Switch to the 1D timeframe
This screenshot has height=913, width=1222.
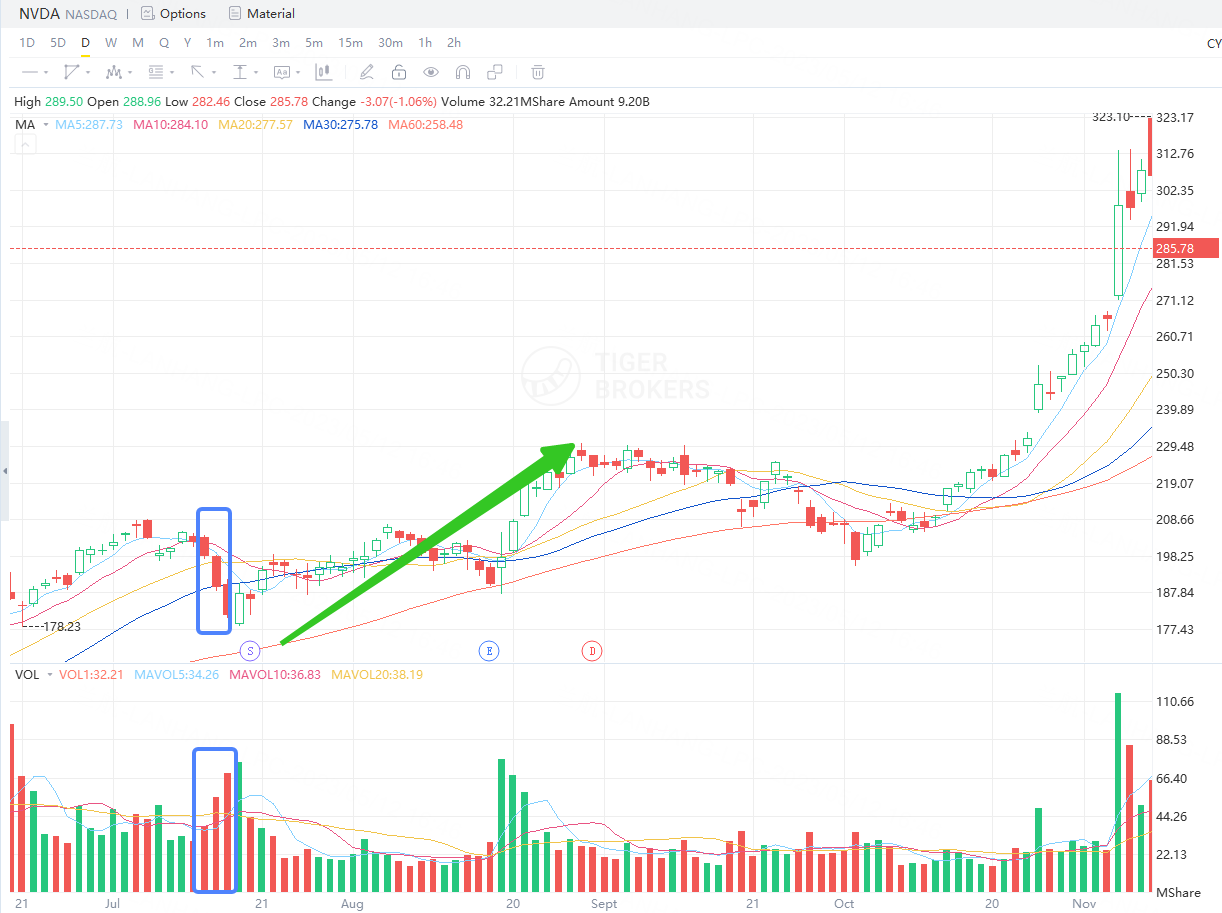[27, 42]
